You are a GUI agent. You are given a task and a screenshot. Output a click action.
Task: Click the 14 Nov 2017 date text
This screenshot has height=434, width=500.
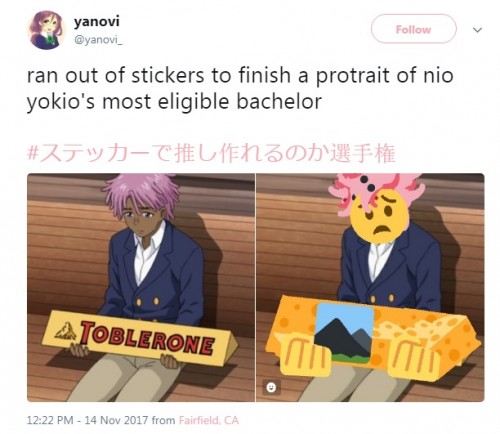[116, 420]
